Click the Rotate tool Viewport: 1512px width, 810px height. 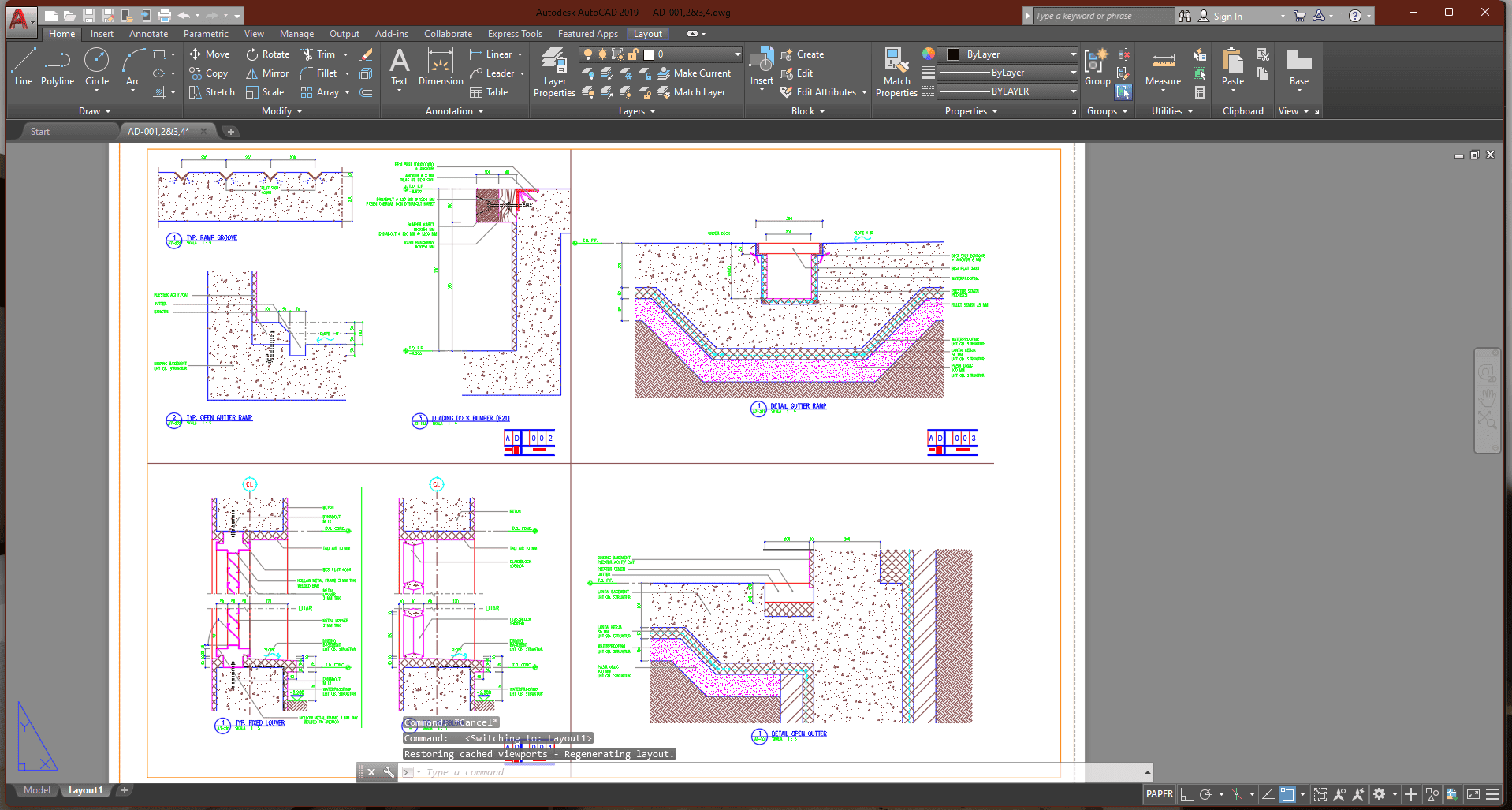point(267,54)
